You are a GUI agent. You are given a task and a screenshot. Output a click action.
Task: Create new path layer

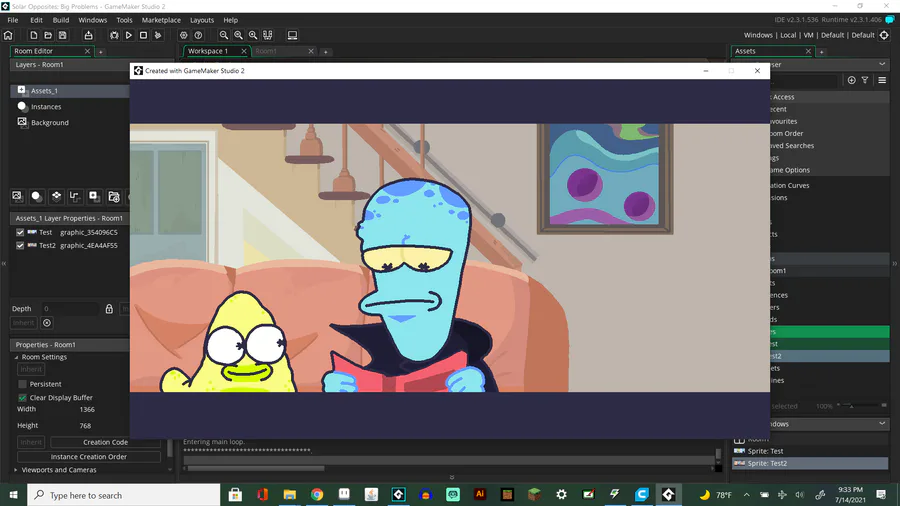pyautogui.click(x=75, y=196)
